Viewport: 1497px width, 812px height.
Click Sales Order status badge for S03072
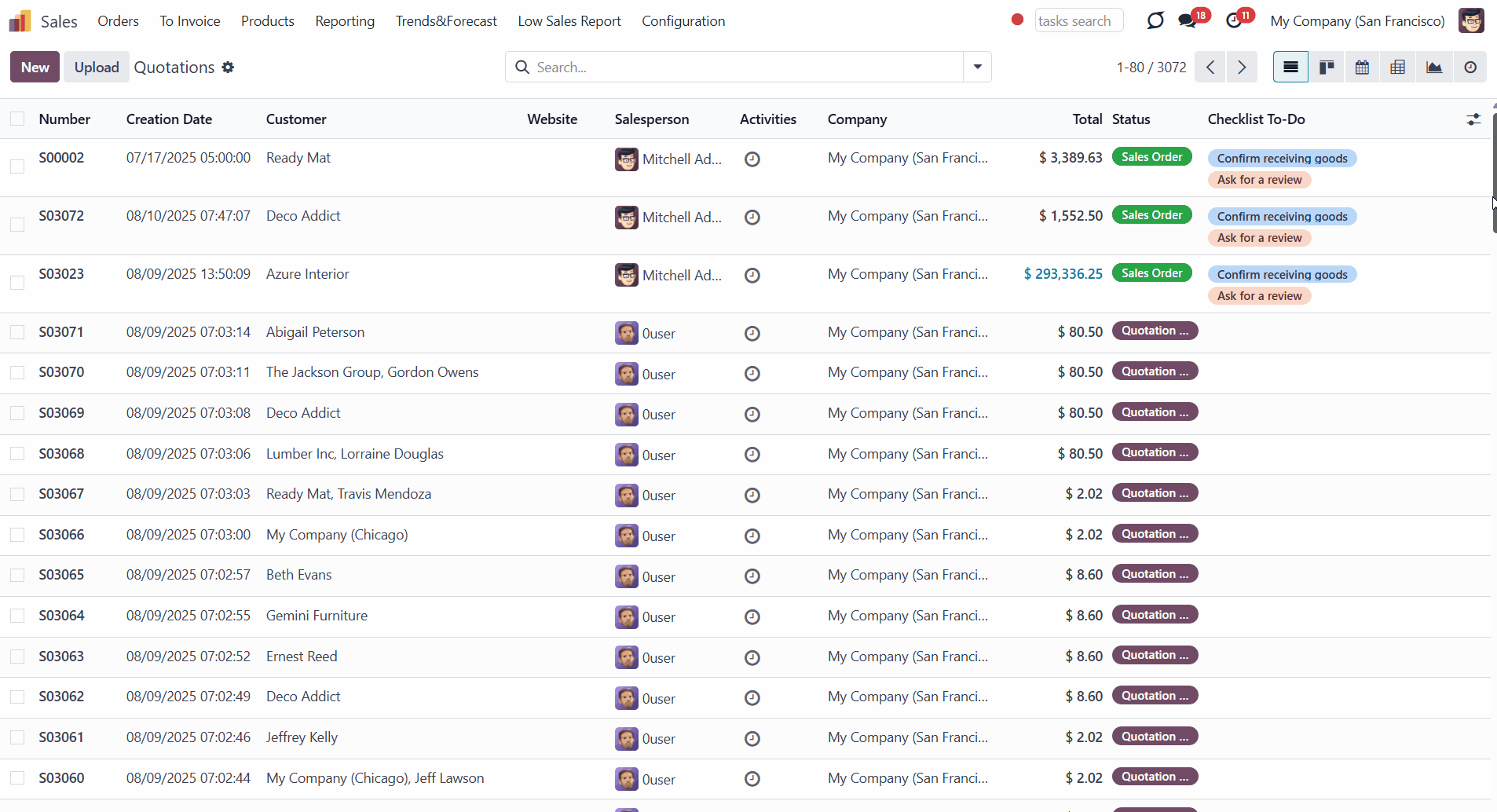pos(1151,215)
